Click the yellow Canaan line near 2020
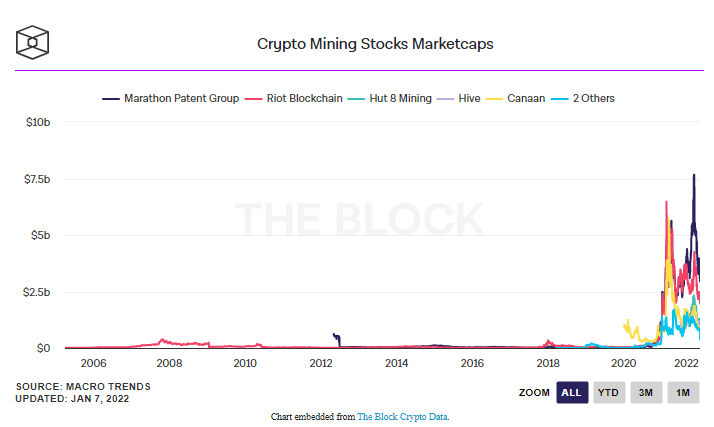The height and width of the screenshot is (427, 714). pos(627,325)
